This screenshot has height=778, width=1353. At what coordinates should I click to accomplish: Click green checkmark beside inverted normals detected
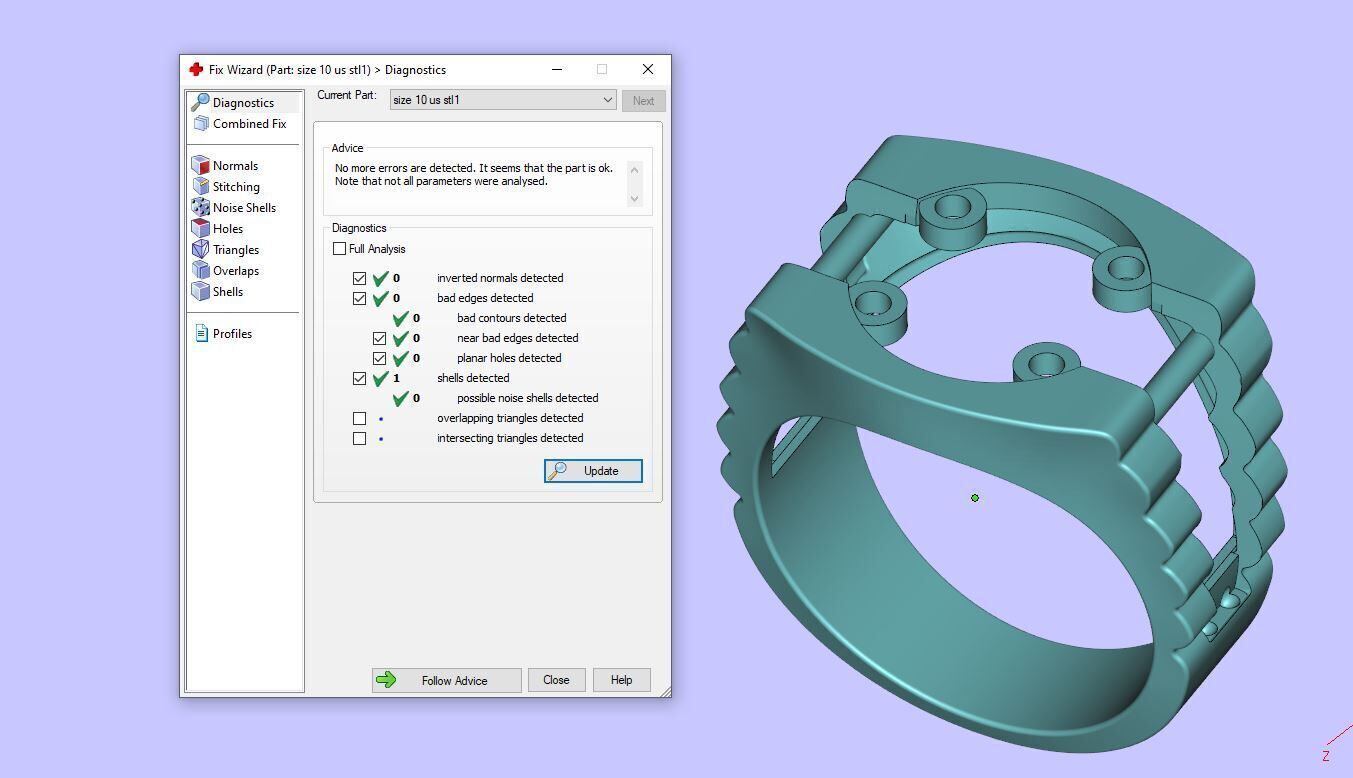(x=380, y=278)
